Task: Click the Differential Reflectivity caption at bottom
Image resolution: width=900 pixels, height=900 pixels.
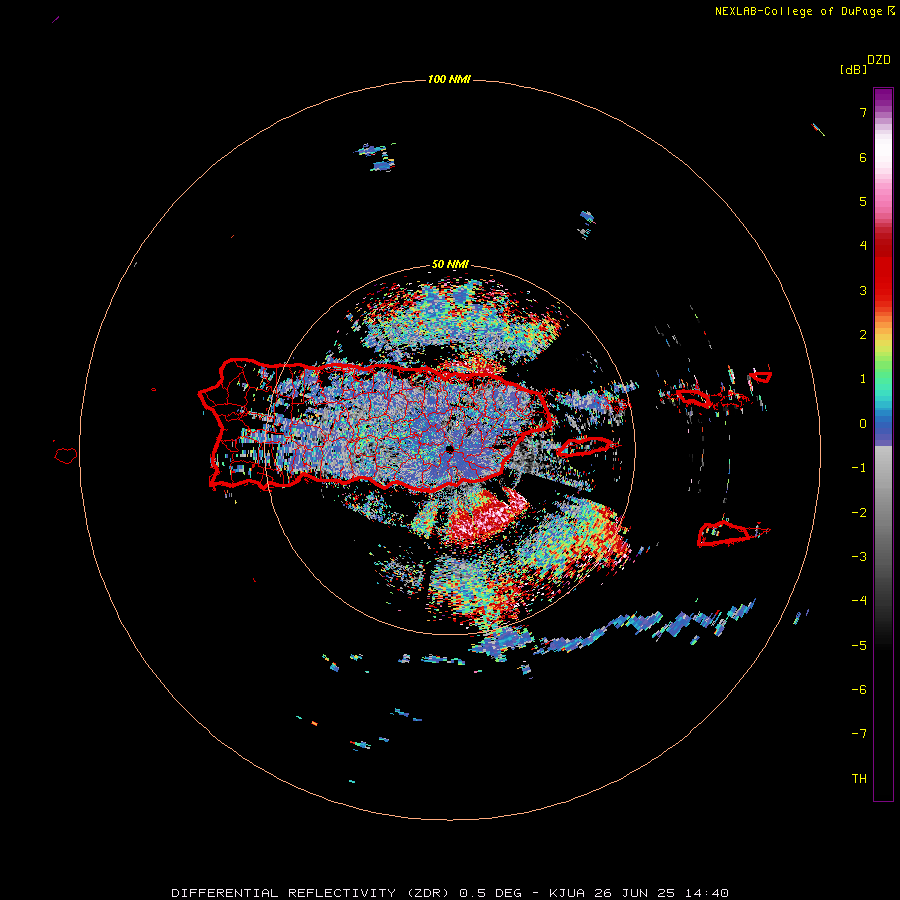Action: [x=450, y=893]
